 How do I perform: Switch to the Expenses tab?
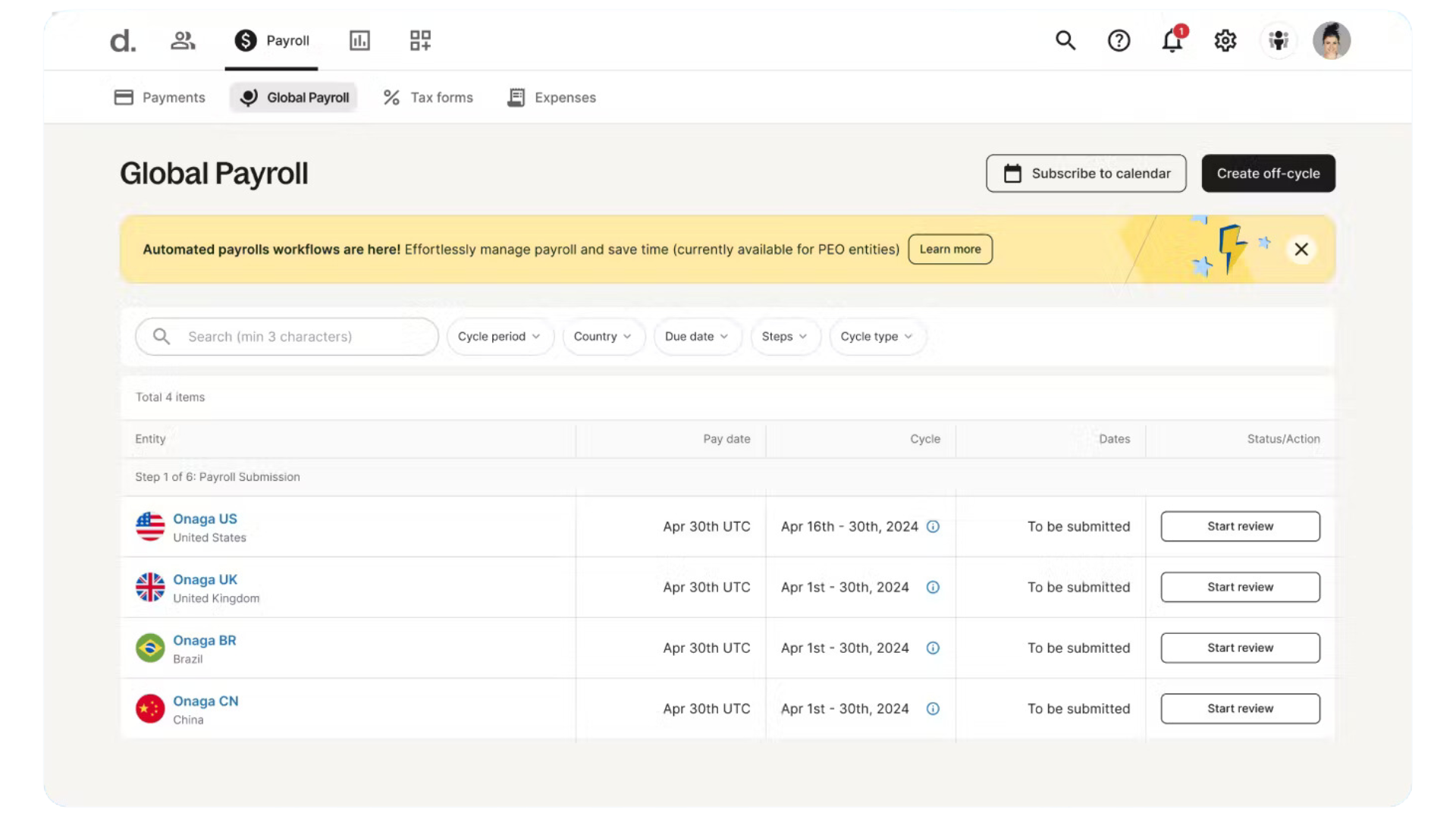pos(552,97)
